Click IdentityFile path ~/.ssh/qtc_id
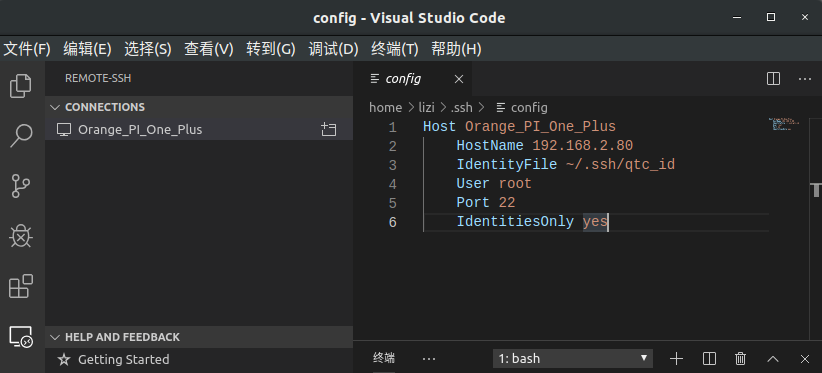 point(620,165)
